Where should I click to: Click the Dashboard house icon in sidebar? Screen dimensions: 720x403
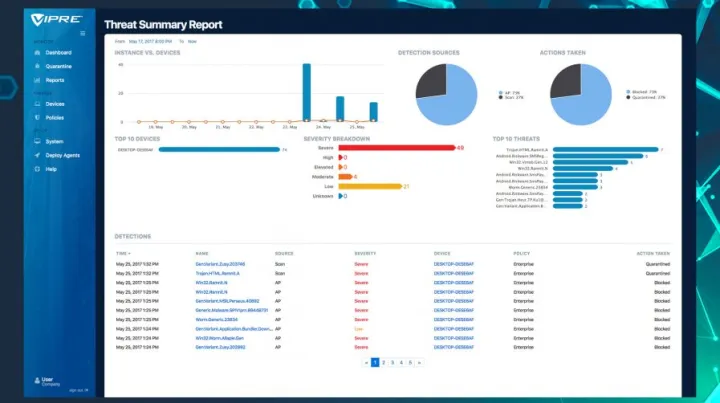[35, 51]
